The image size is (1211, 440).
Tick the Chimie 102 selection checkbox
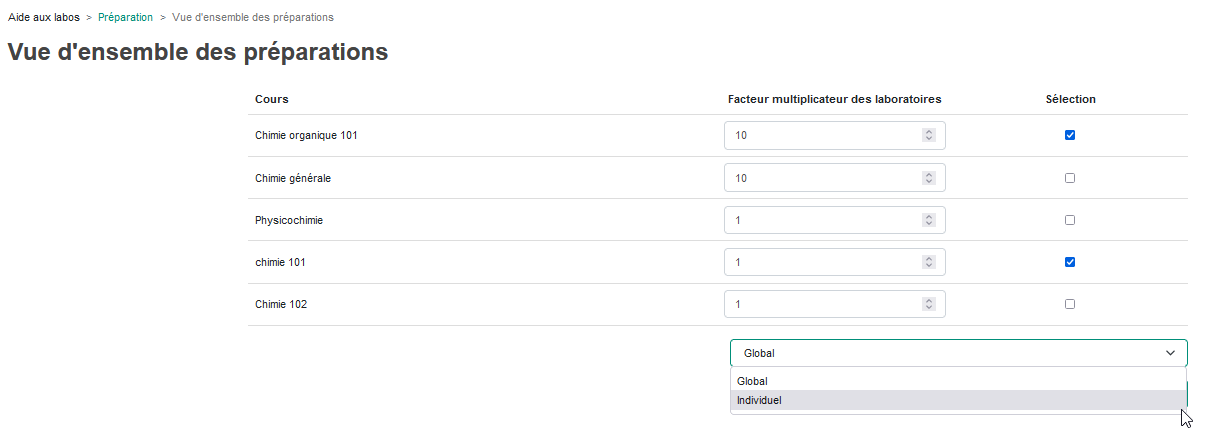pyautogui.click(x=1070, y=304)
